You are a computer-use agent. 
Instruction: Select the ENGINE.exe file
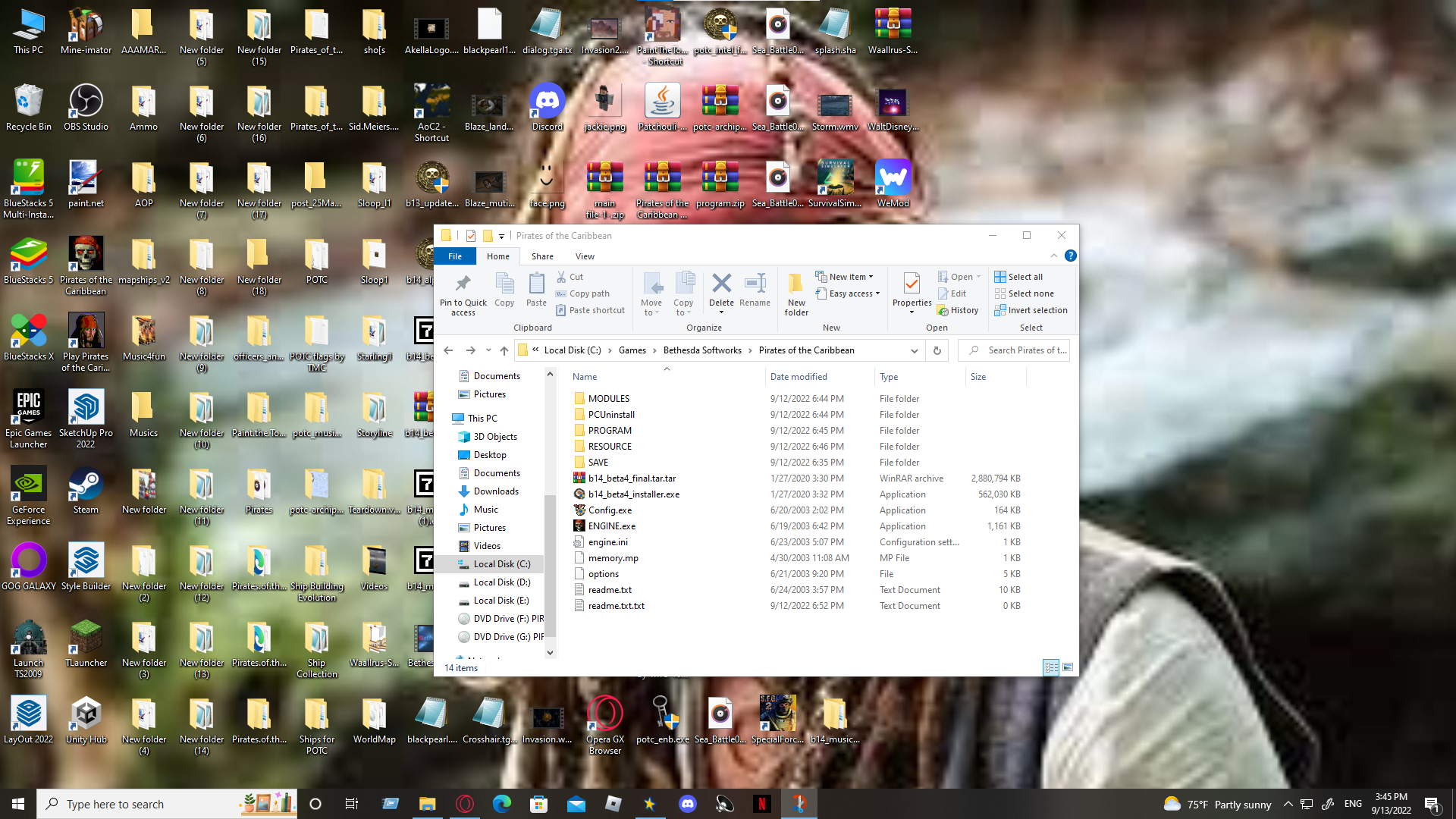click(x=796, y=526)
